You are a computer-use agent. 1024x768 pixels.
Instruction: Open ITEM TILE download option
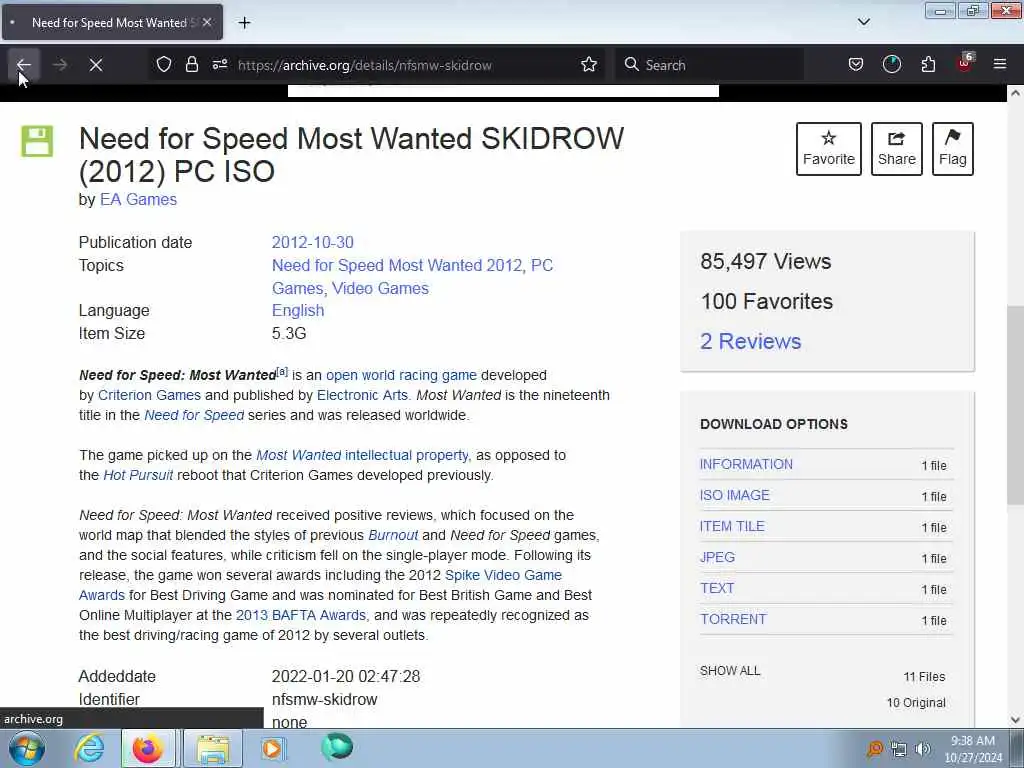732,526
